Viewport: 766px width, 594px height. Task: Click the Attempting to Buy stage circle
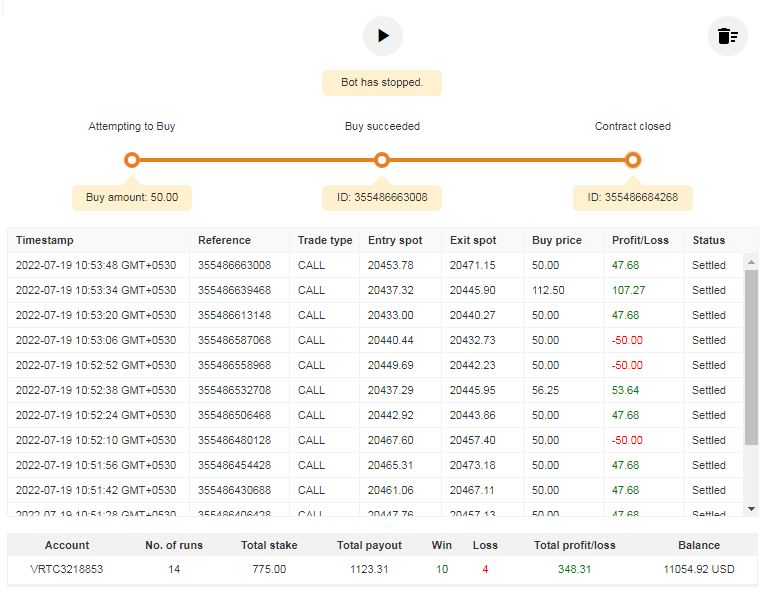point(132,160)
